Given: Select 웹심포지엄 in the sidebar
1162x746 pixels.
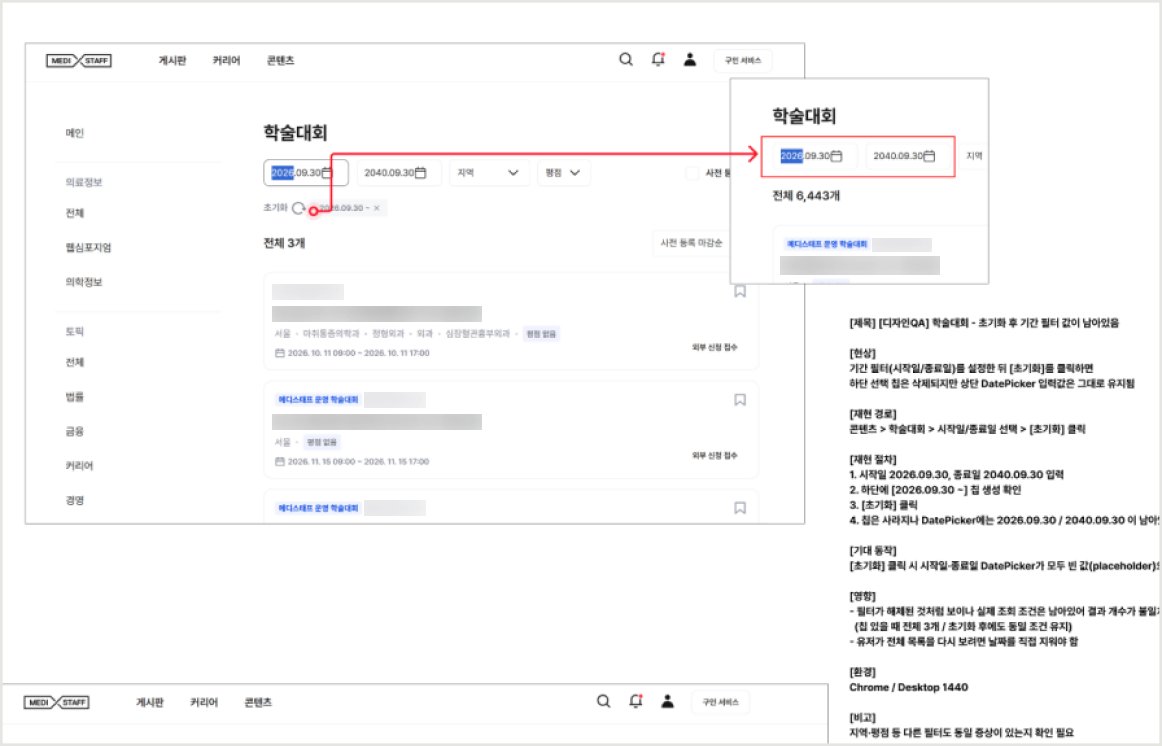Looking at the screenshot, I should tap(88, 247).
